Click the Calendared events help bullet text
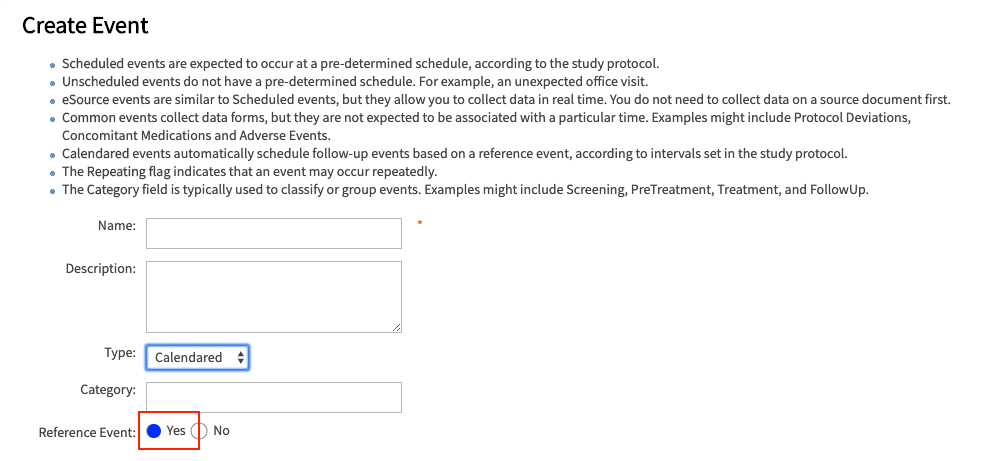Image resolution: width=983 pixels, height=461 pixels. (x=454, y=153)
